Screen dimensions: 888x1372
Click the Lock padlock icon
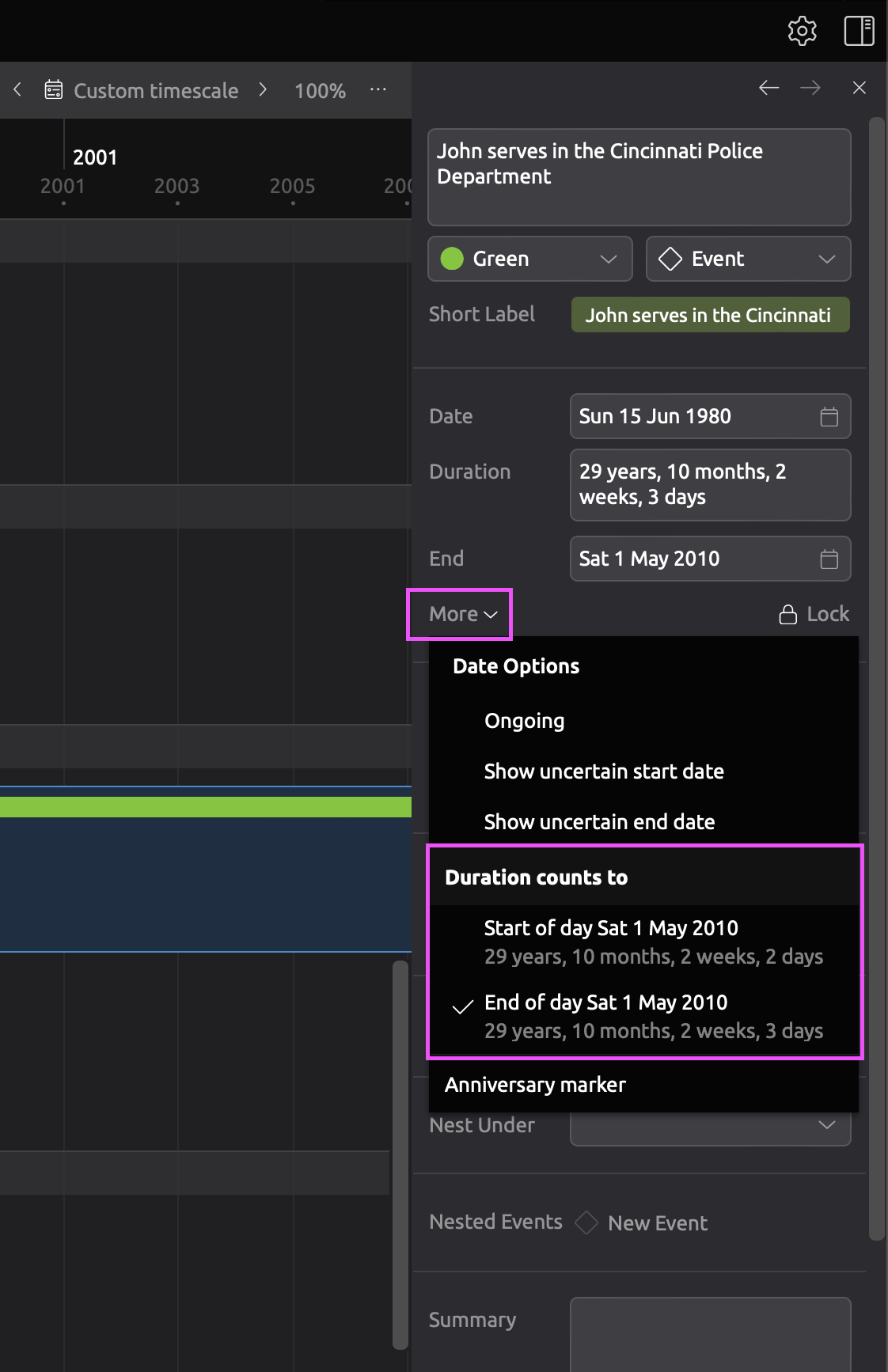788,615
